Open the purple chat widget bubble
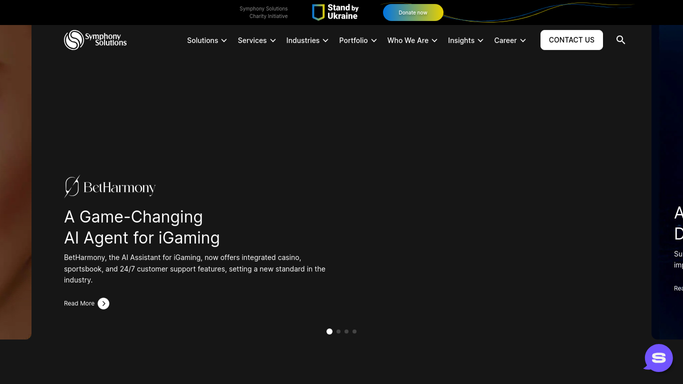Viewport: 683px width, 384px height. click(659, 358)
